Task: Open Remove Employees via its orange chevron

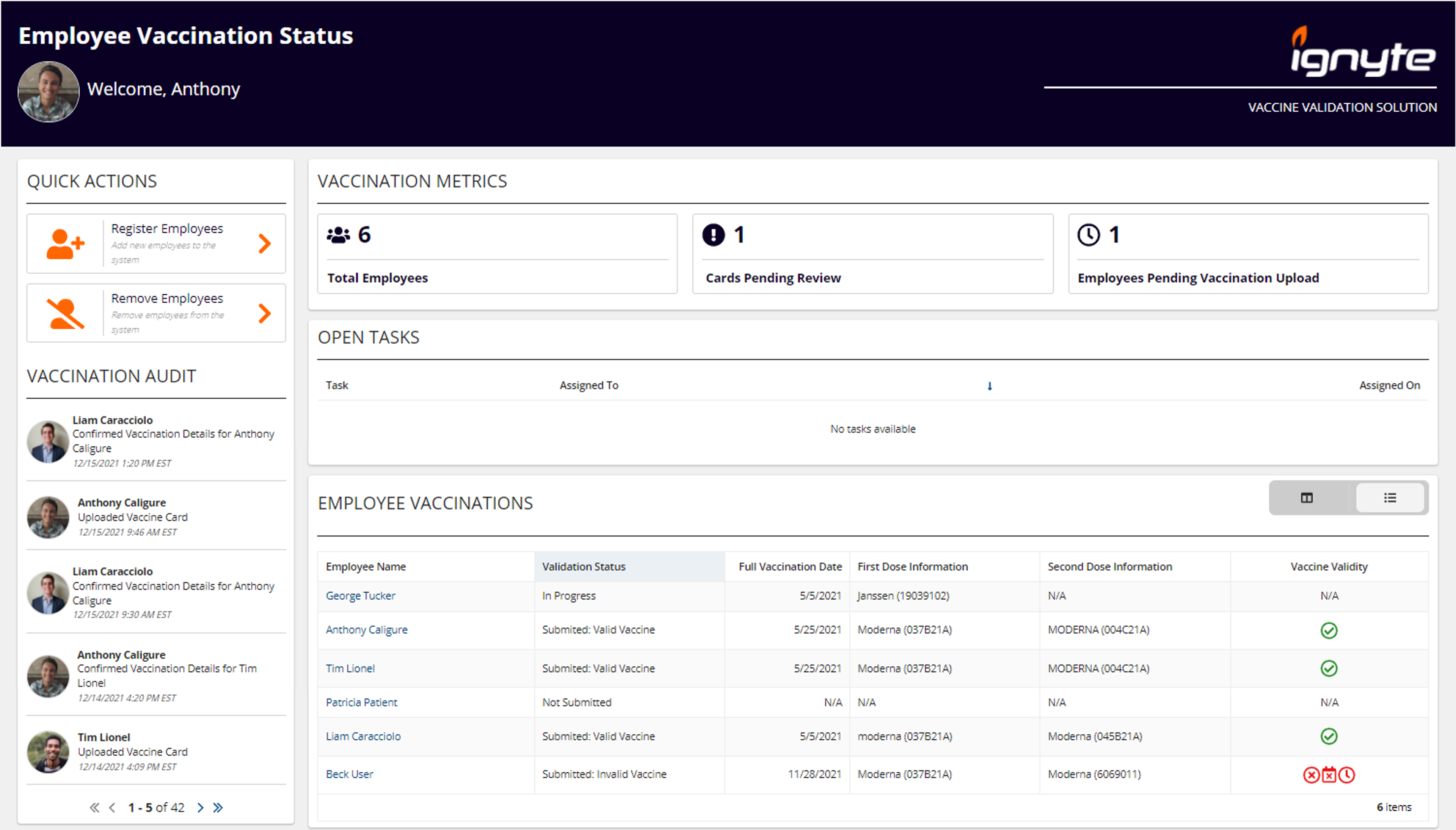Action: point(264,313)
